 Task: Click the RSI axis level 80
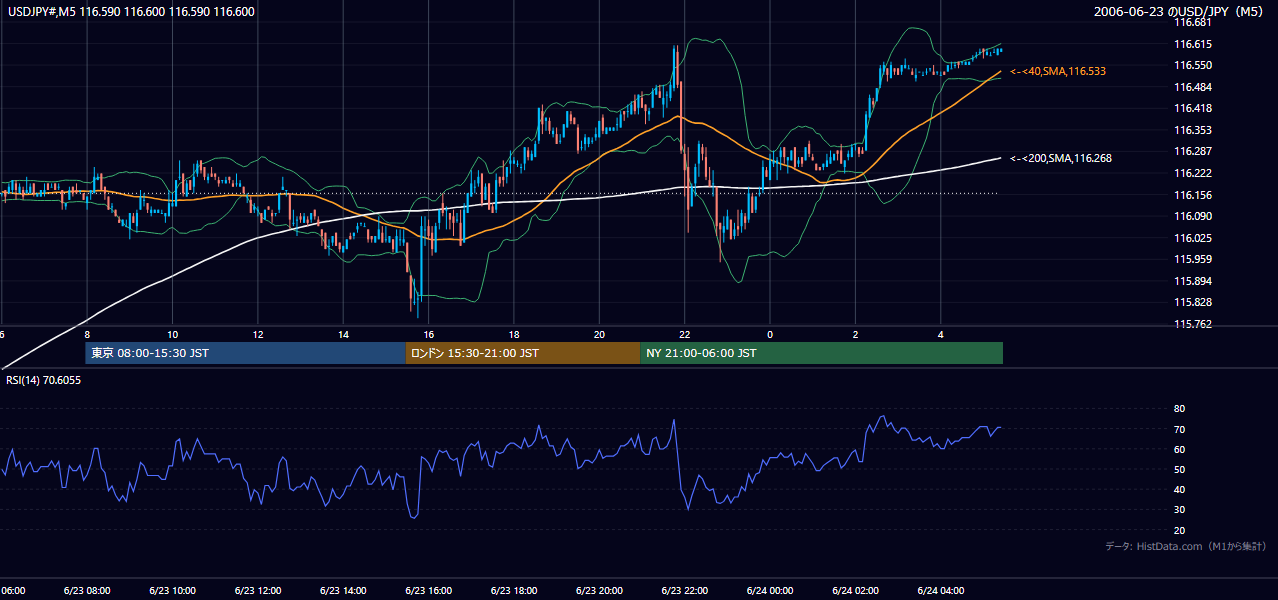[x=1179, y=409]
